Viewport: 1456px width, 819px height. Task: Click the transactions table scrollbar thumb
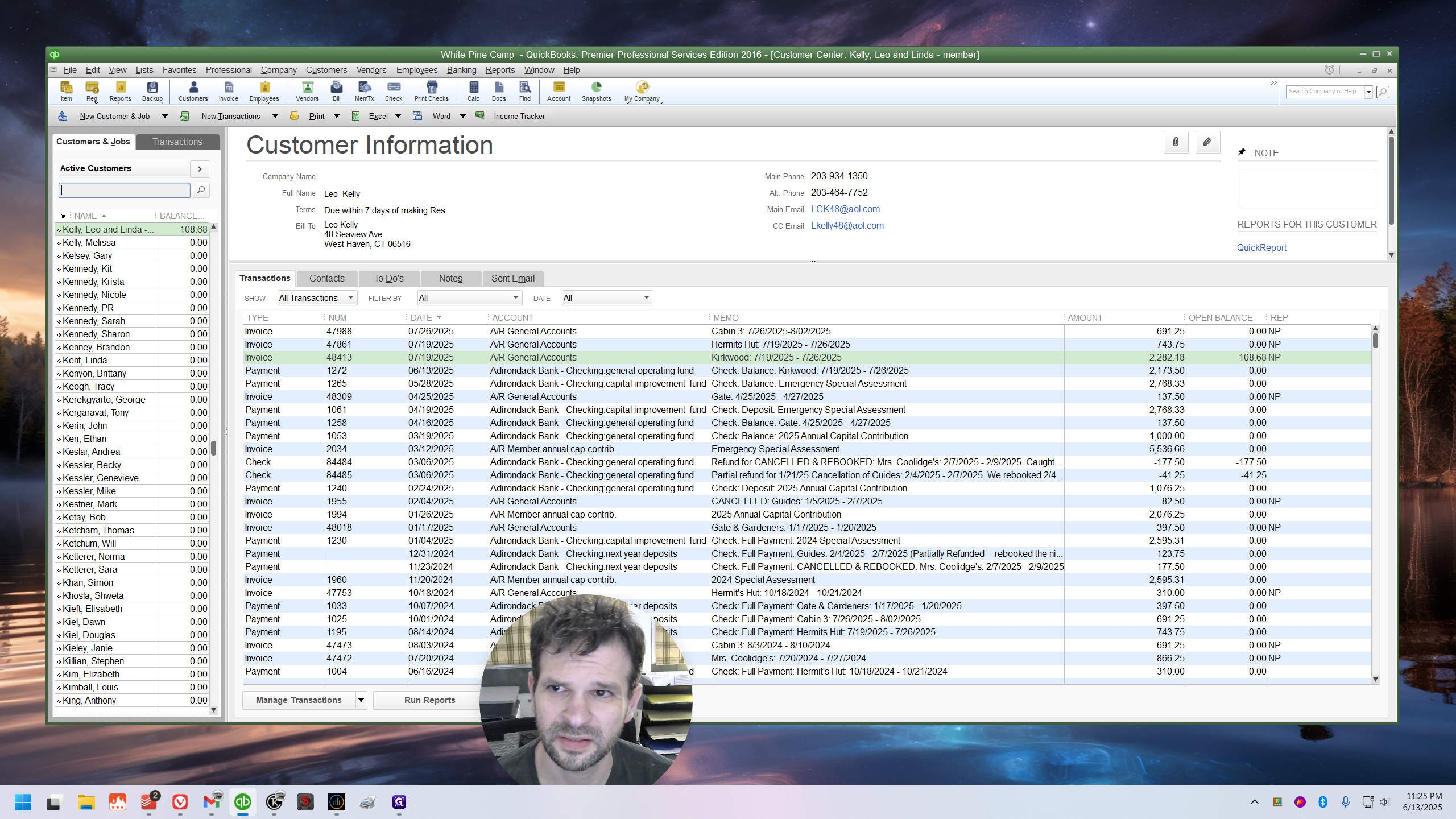(x=1375, y=341)
